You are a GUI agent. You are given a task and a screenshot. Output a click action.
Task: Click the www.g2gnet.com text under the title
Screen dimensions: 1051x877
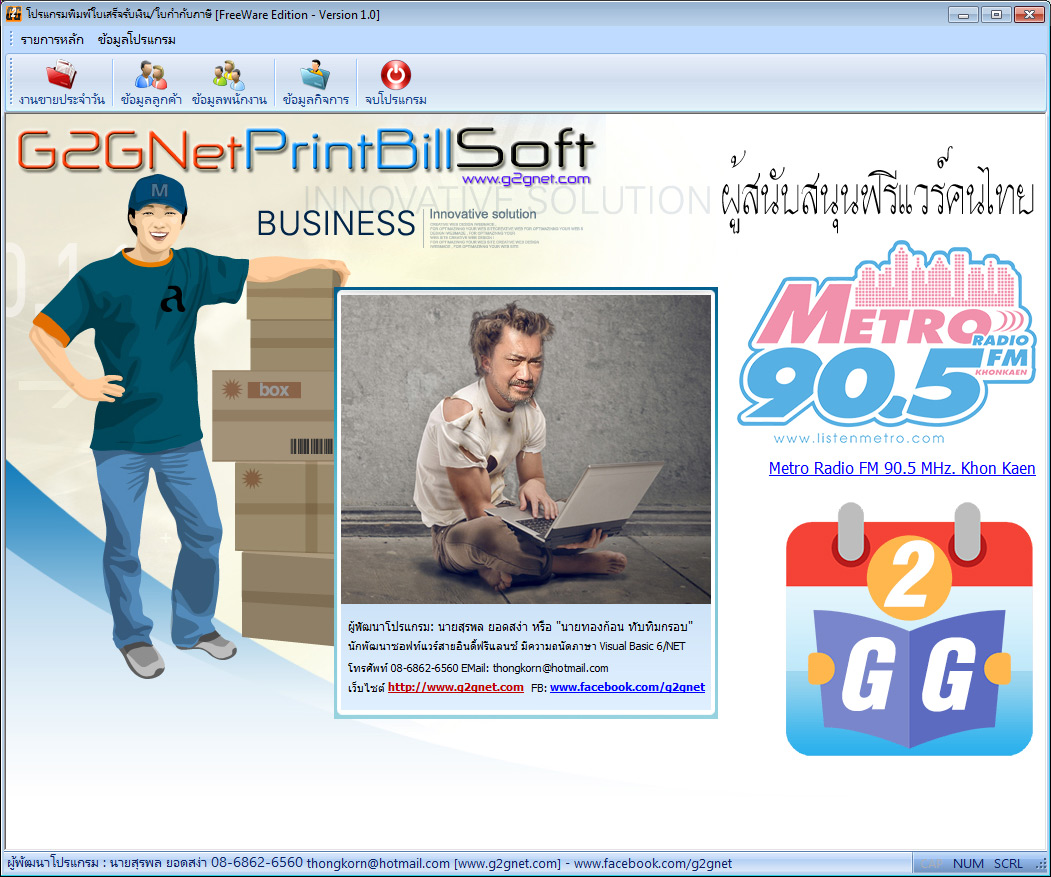pyautogui.click(x=526, y=179)
